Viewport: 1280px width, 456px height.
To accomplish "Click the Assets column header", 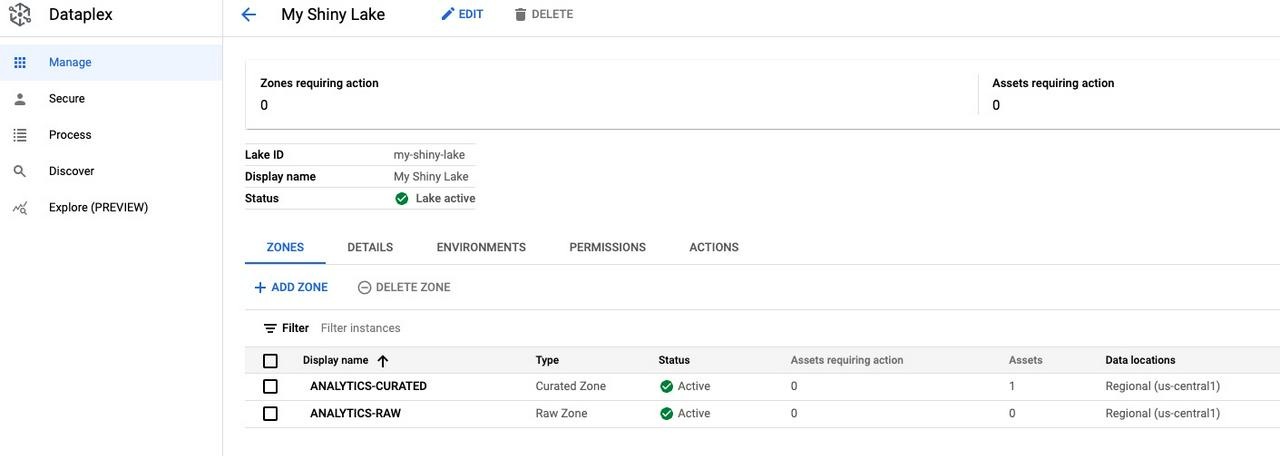I will coord(1026,361).
